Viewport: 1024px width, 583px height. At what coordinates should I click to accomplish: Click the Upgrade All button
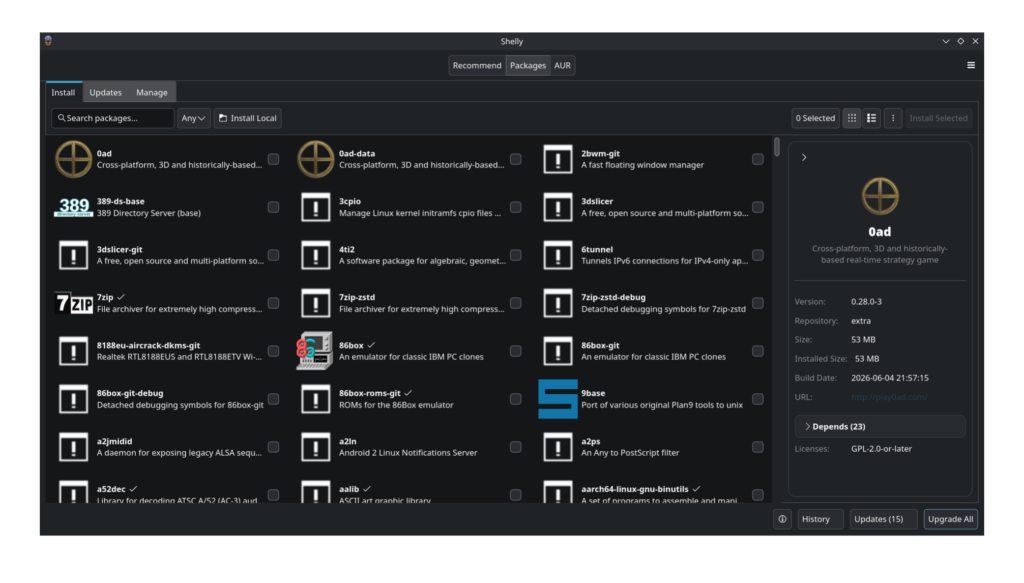950,519
